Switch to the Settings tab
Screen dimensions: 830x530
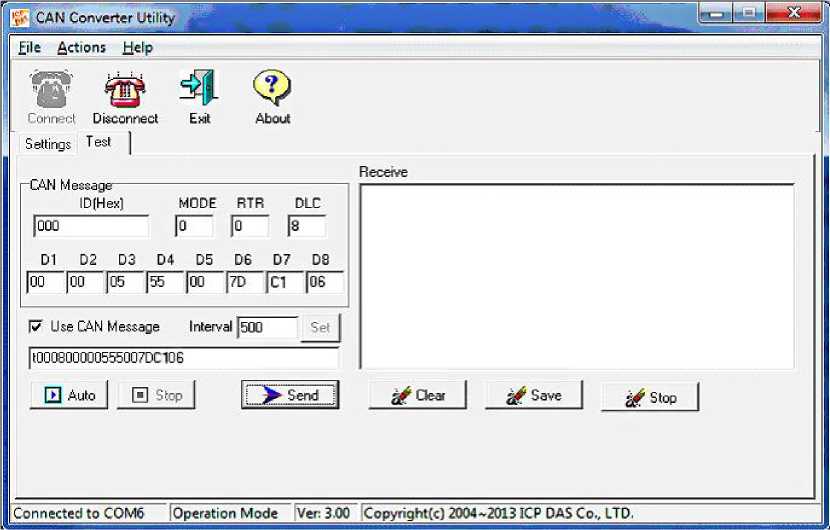coord(48,143)
